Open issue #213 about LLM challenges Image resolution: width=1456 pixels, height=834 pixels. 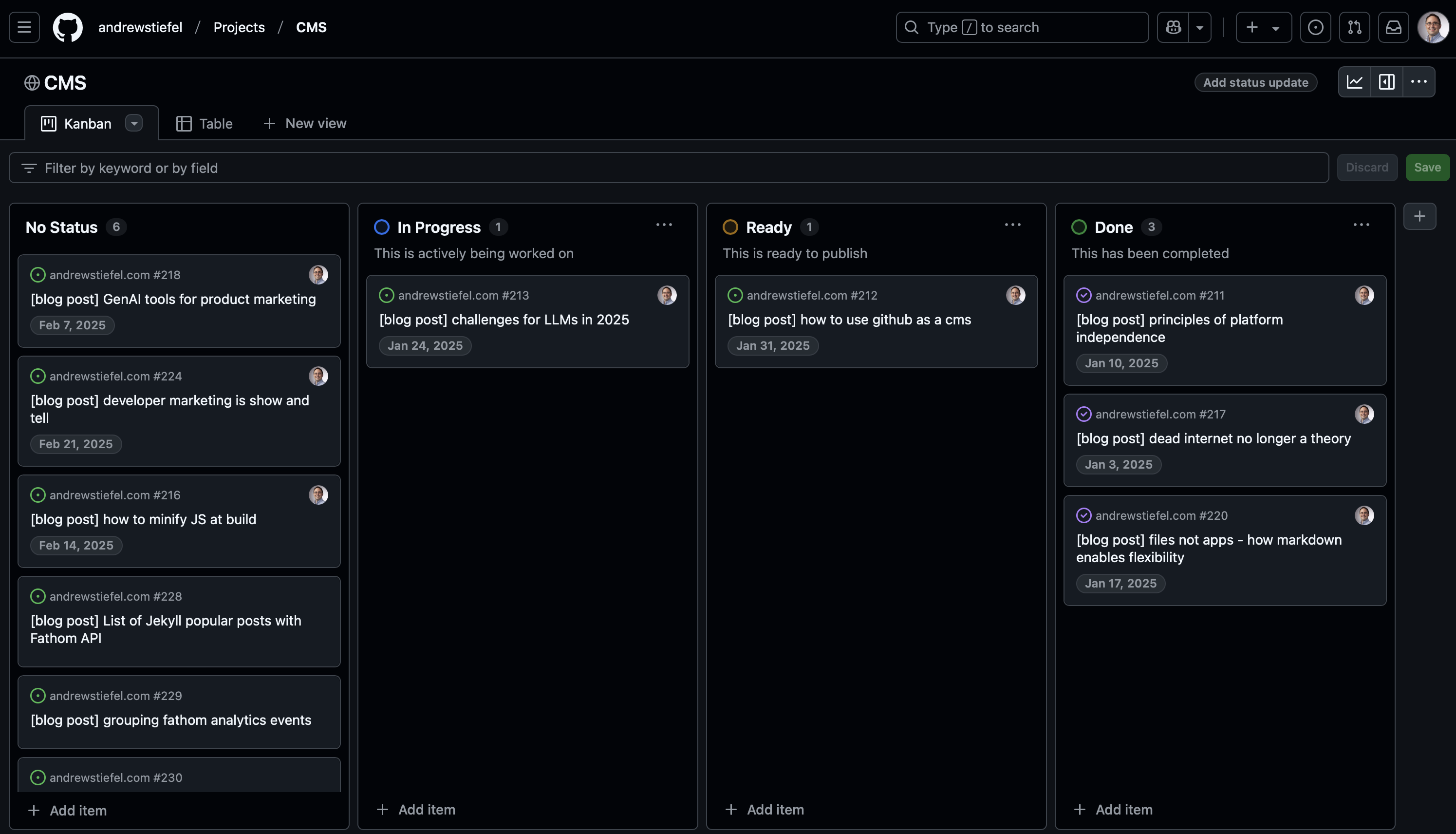coord(504,320)
